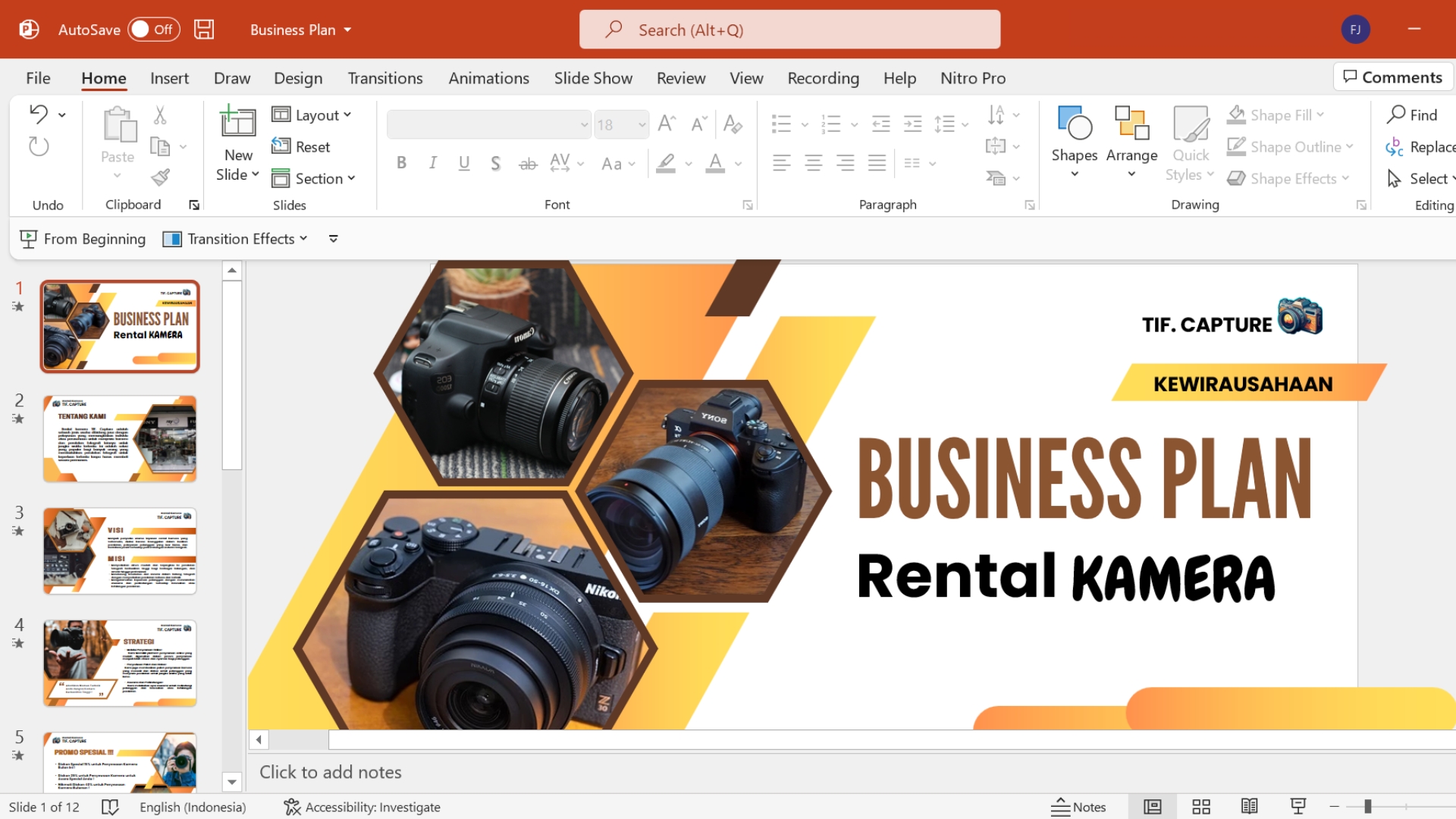Screen dimensions: 1456x819
Task: Click the Format Painter icon
Action: (x=160, y=177)
